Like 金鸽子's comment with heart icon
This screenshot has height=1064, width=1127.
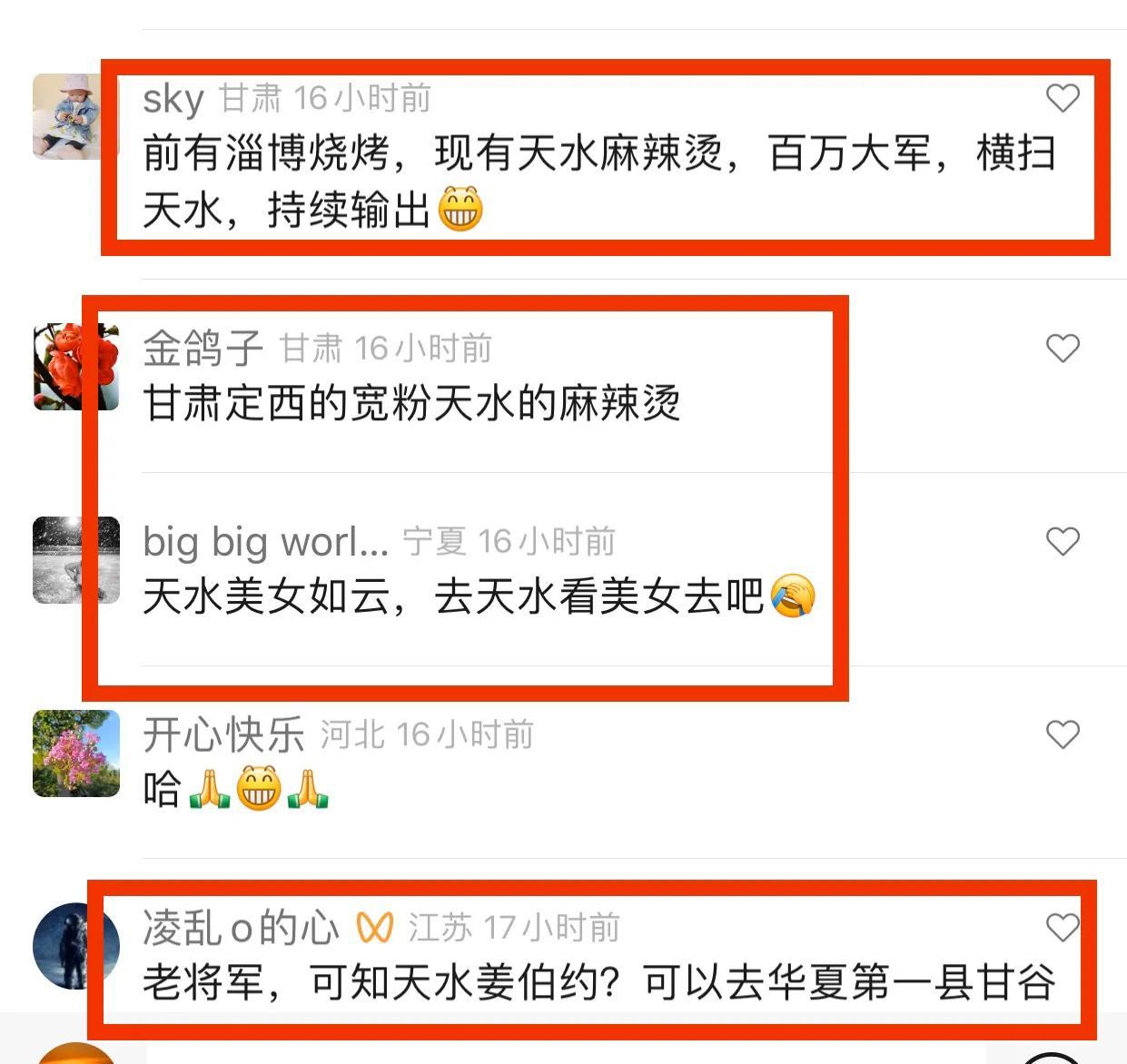click(x=1063, y=348)
